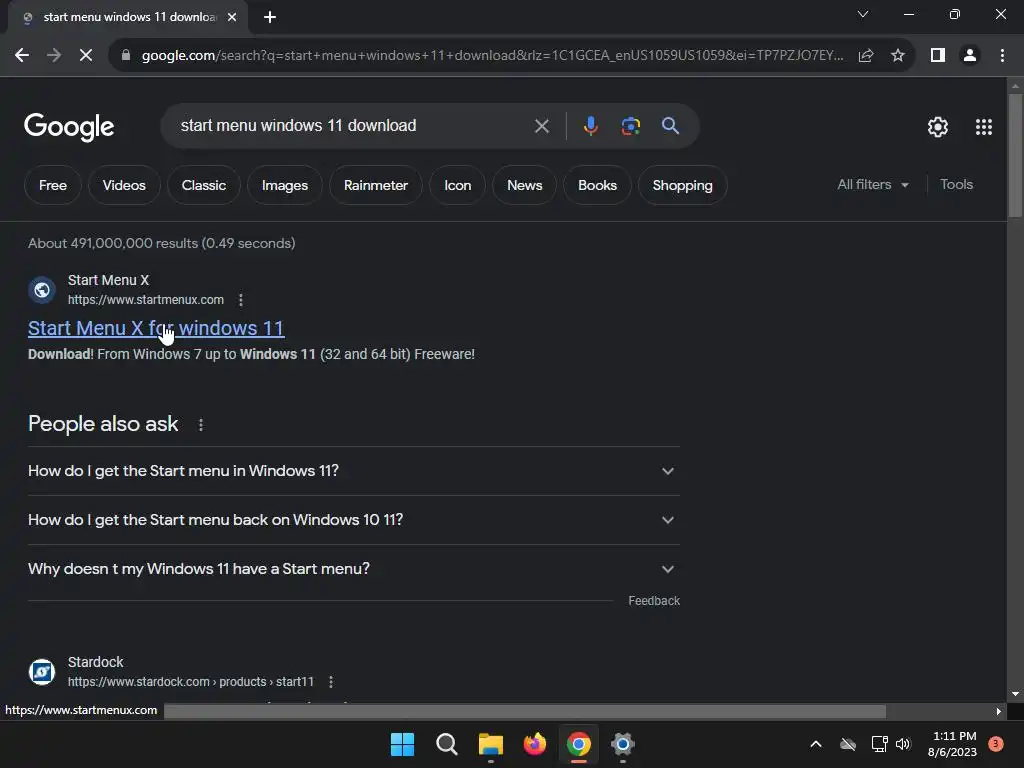Click the 'About 491,000,000 results' text
Viewport: 1024px width, 768px height.
[x=161, y=244]
